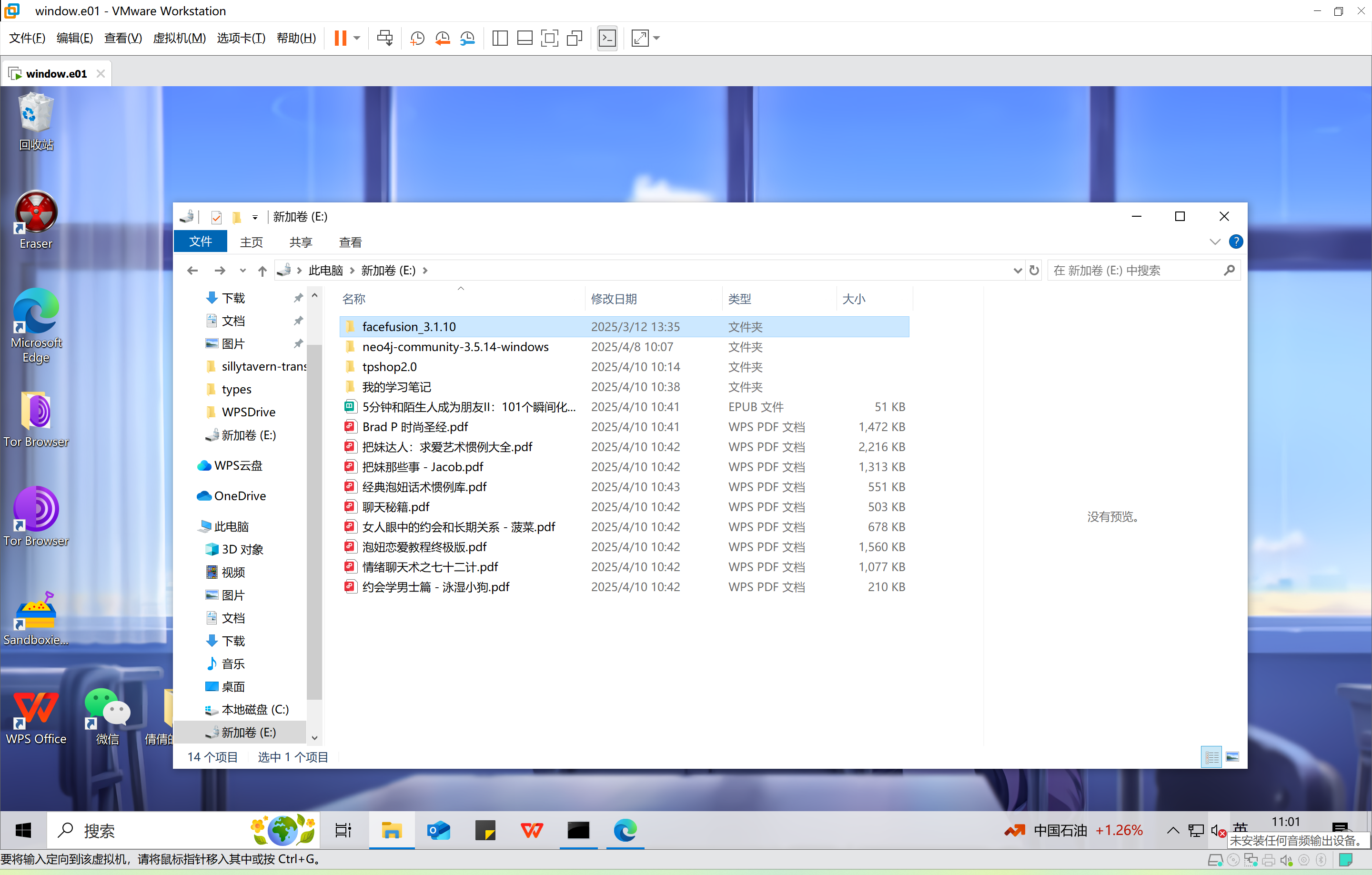This screenshot has height=875, width=1372.
Task: Switch to details view layout toggle
Action: pos(1211,756)
